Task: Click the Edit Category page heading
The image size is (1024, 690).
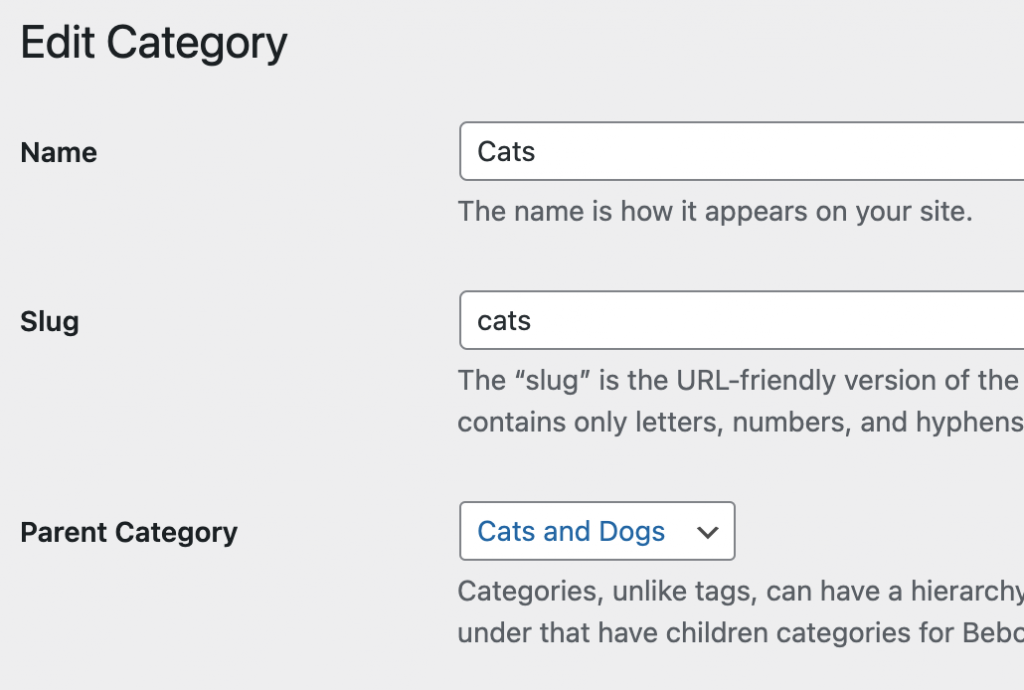Action: (x=154, y=41)
